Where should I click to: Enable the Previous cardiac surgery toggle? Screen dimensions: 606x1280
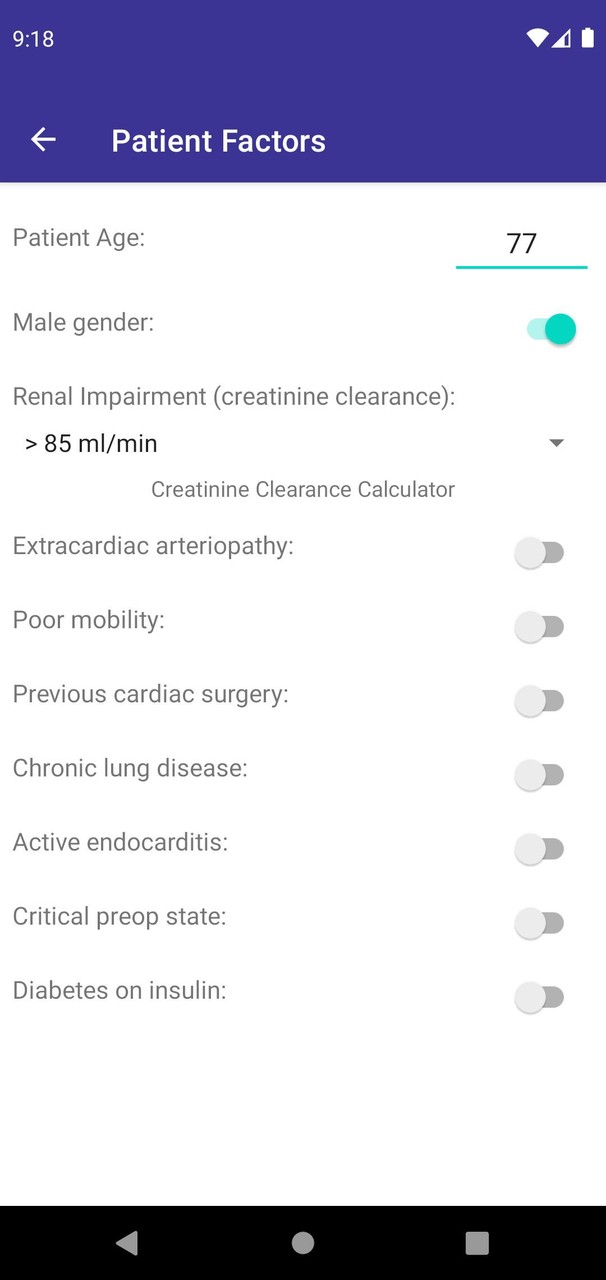[x=540, y=700]
